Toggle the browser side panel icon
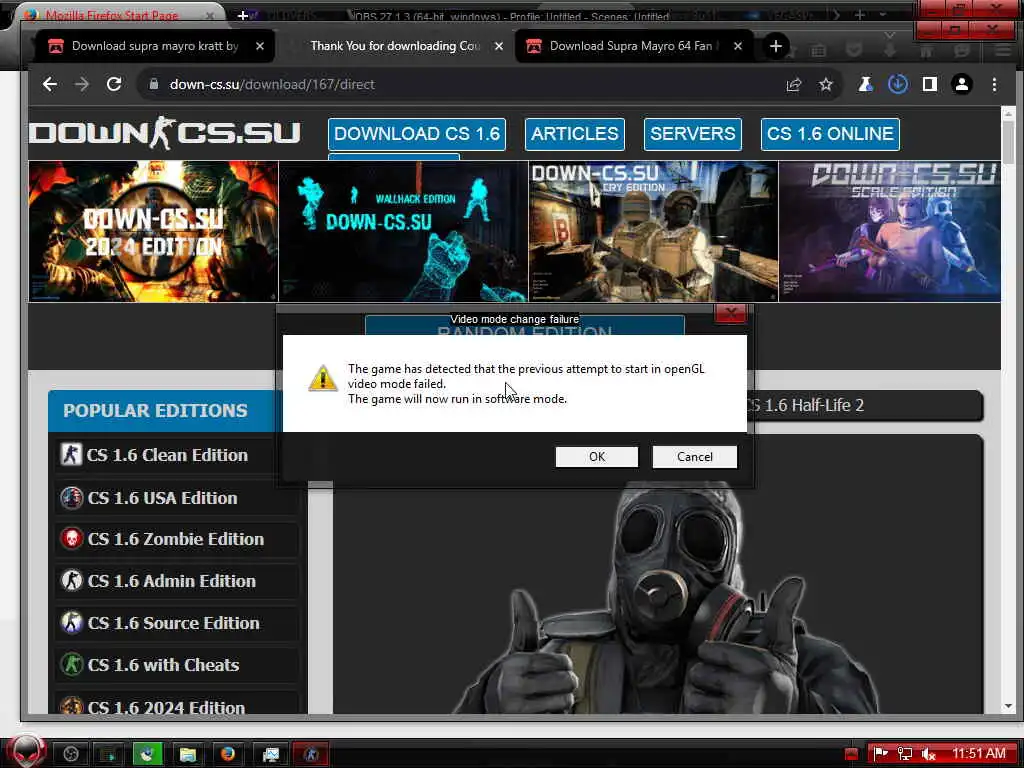1024x768 pixels. coord(929,84)
